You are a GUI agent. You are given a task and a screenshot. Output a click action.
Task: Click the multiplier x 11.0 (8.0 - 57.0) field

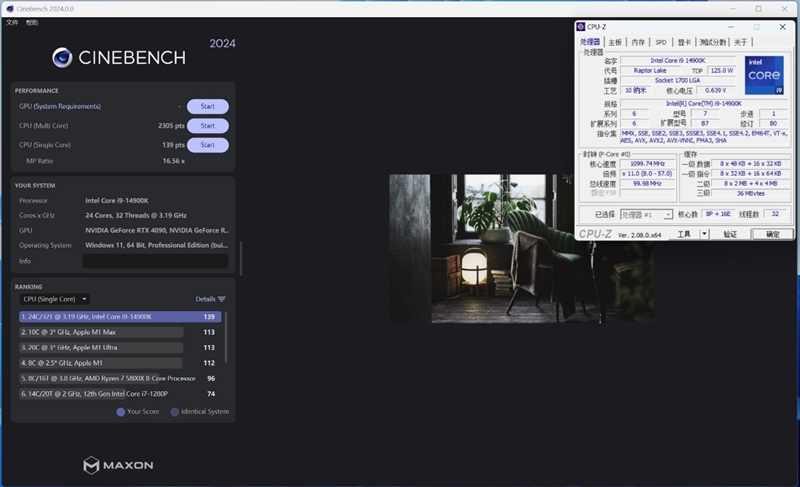(647, 174)
